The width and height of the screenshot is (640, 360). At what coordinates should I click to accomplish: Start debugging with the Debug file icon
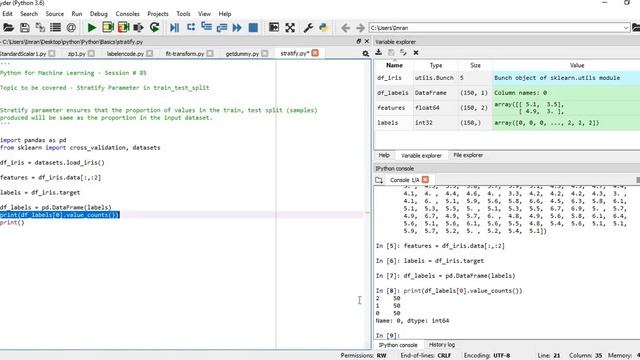point(174,28)
